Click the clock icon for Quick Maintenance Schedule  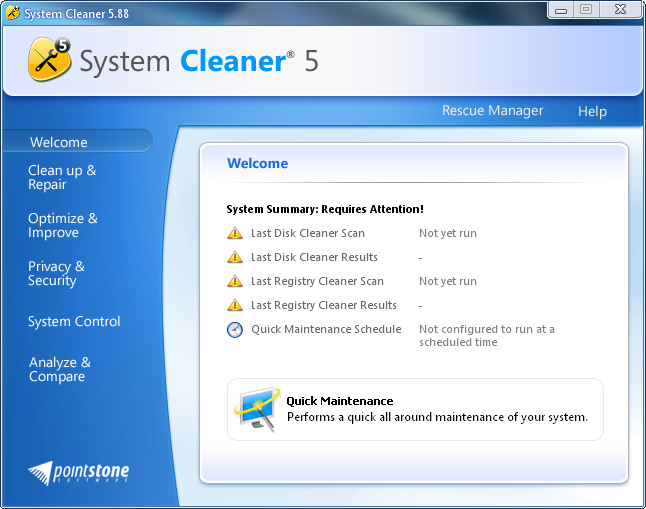tap(235, 330)
